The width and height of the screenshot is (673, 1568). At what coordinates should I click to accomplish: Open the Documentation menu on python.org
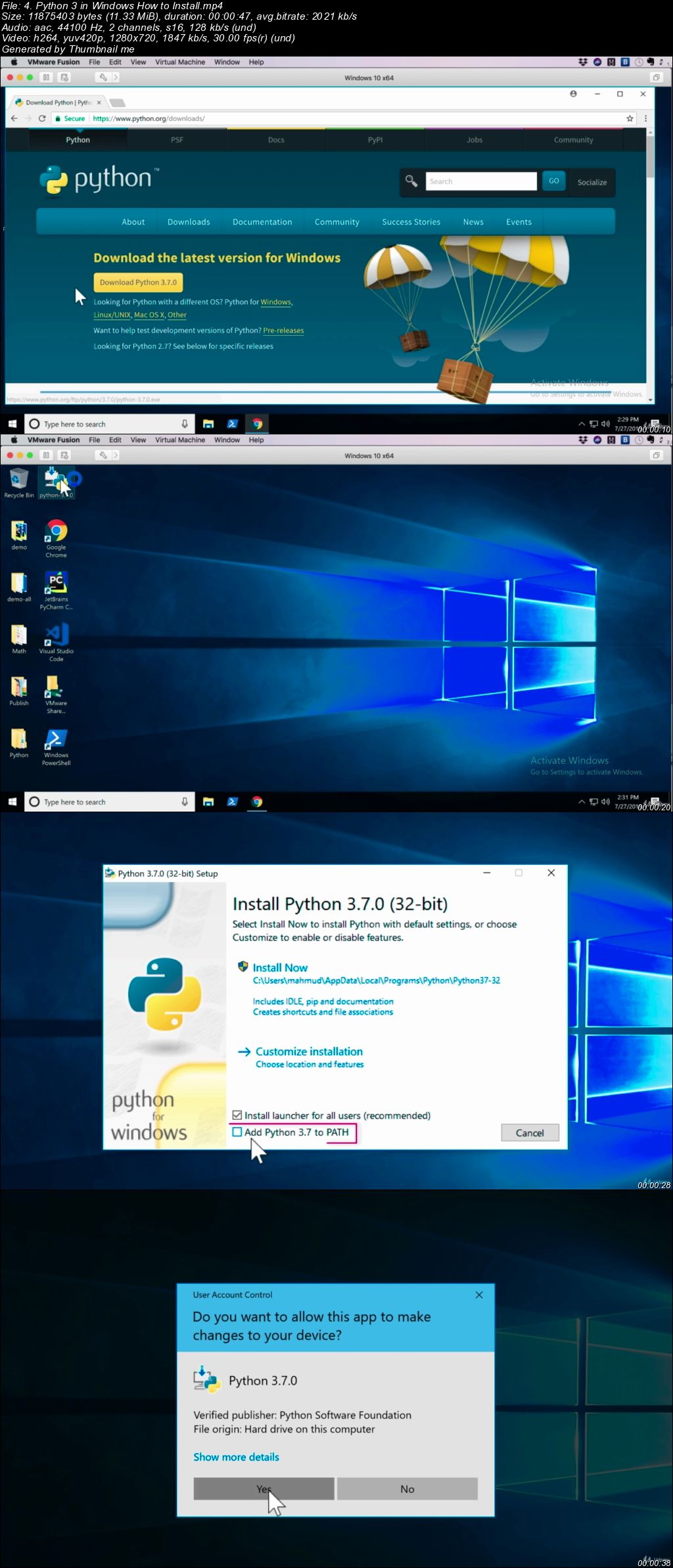click(262, 222)
